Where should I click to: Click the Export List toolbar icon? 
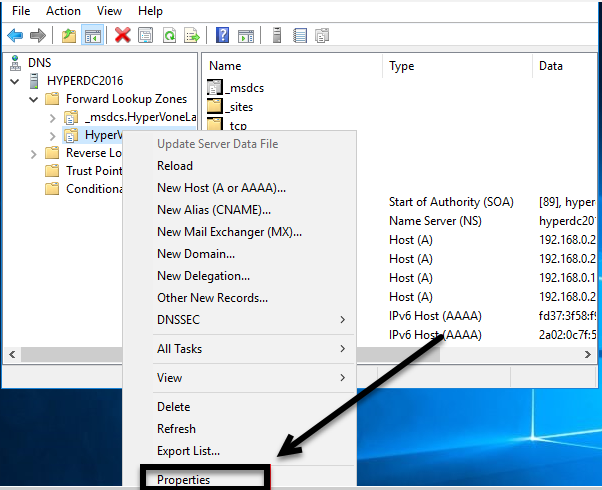[192, 35]
